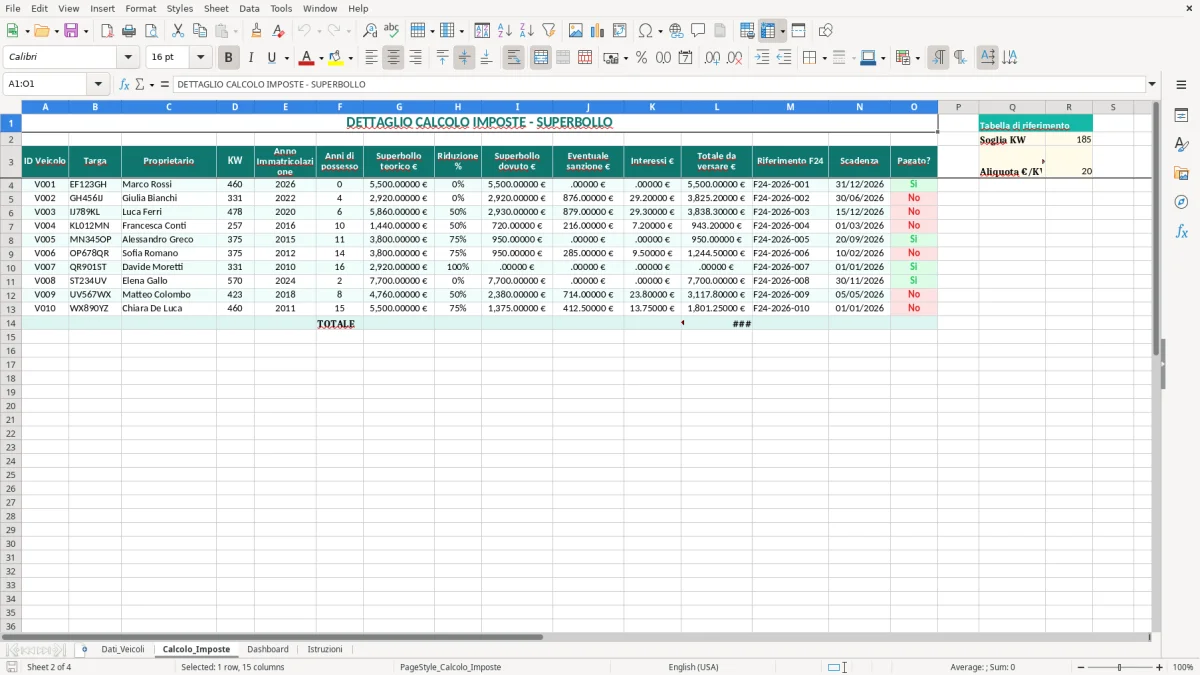The image size is (1200, 675).
Task: Expand the Name Box dropdown
Action: [98, 84]
